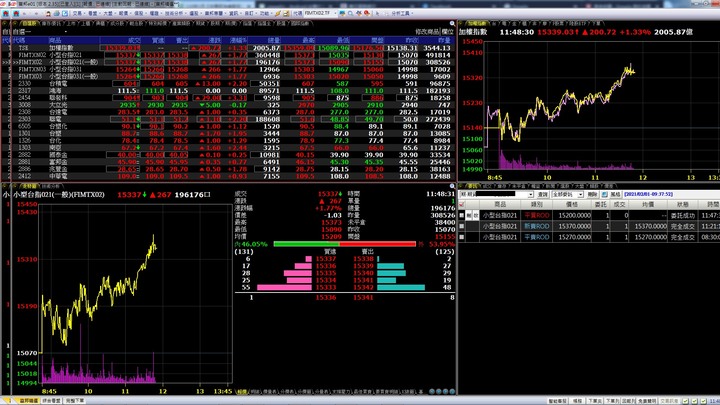
Task: Click the refresh icon beside the 刪除 button in orders
Action: click(604, 195)
